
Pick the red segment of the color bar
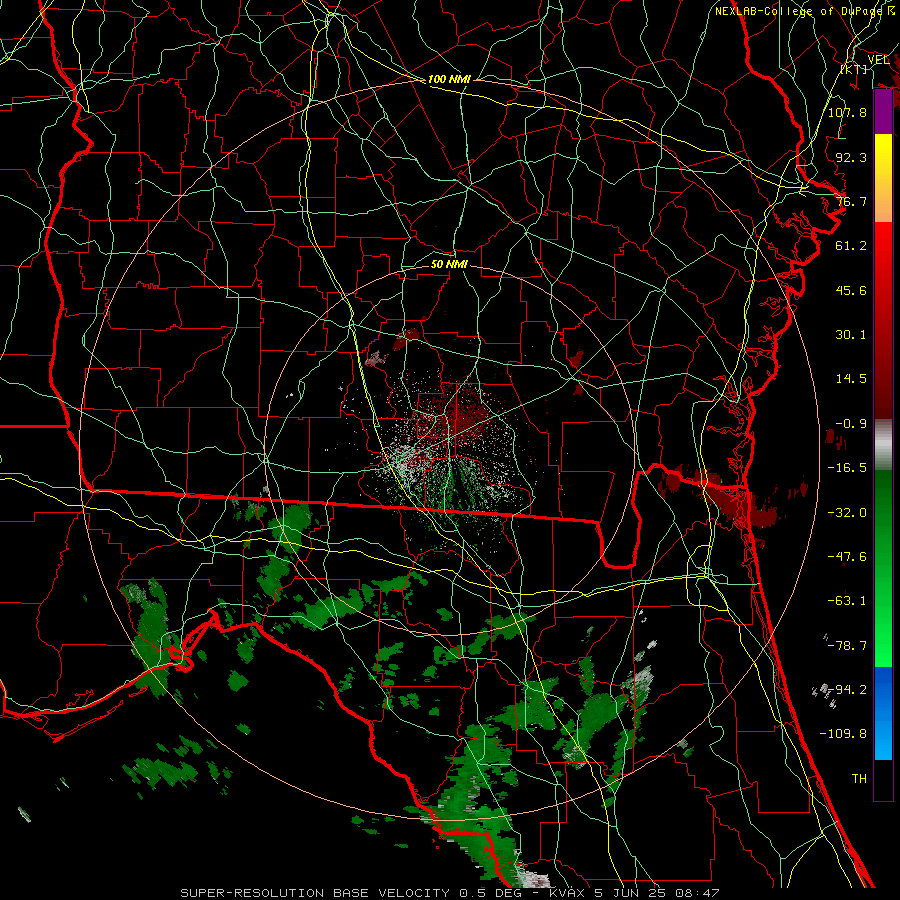click(883, 320)
